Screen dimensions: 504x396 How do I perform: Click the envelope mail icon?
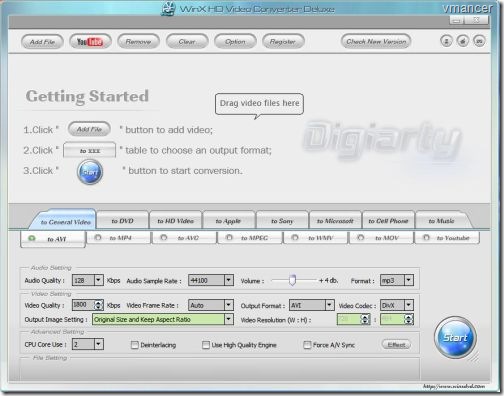[479, 41]
